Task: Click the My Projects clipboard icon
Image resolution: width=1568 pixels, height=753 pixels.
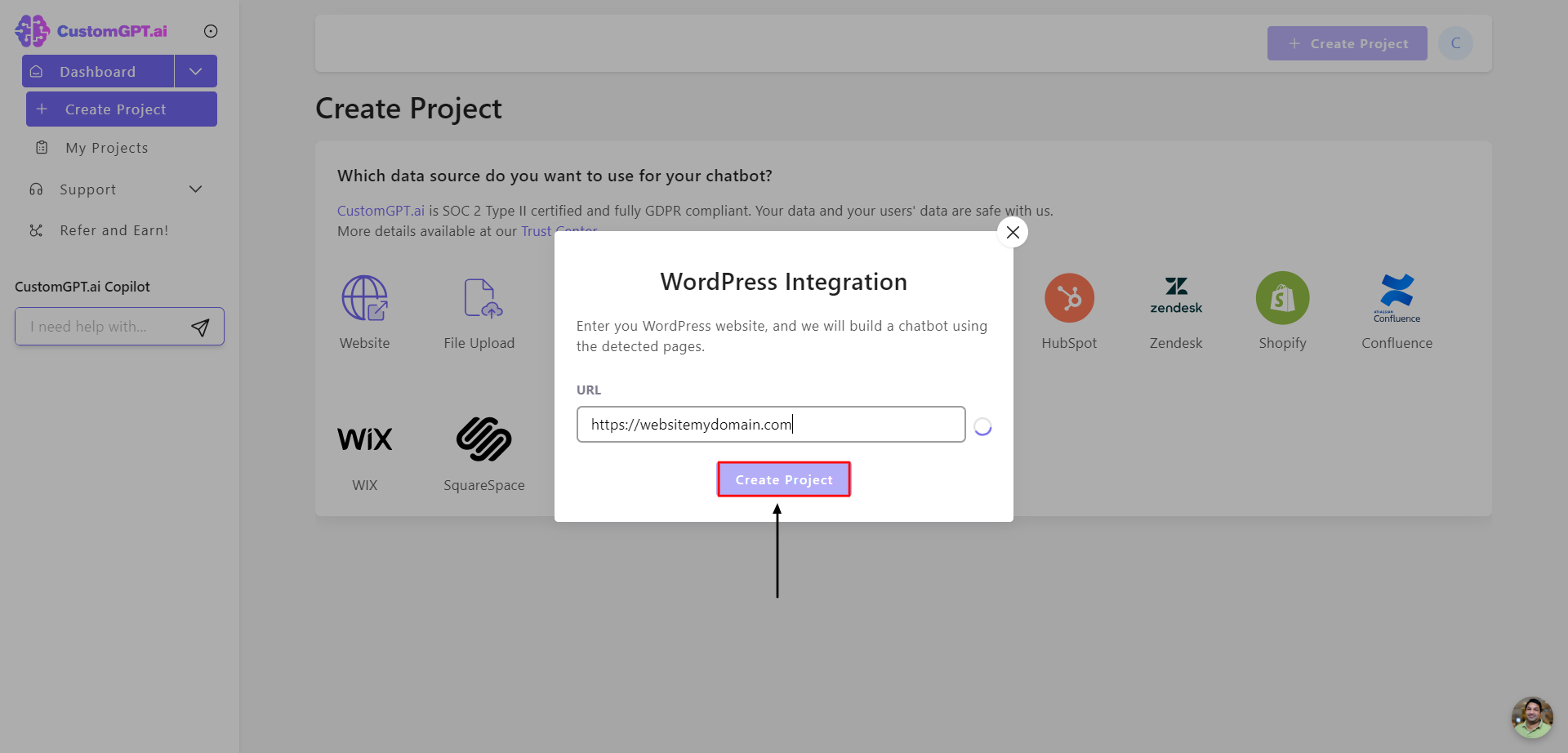Action: (42, 148)
